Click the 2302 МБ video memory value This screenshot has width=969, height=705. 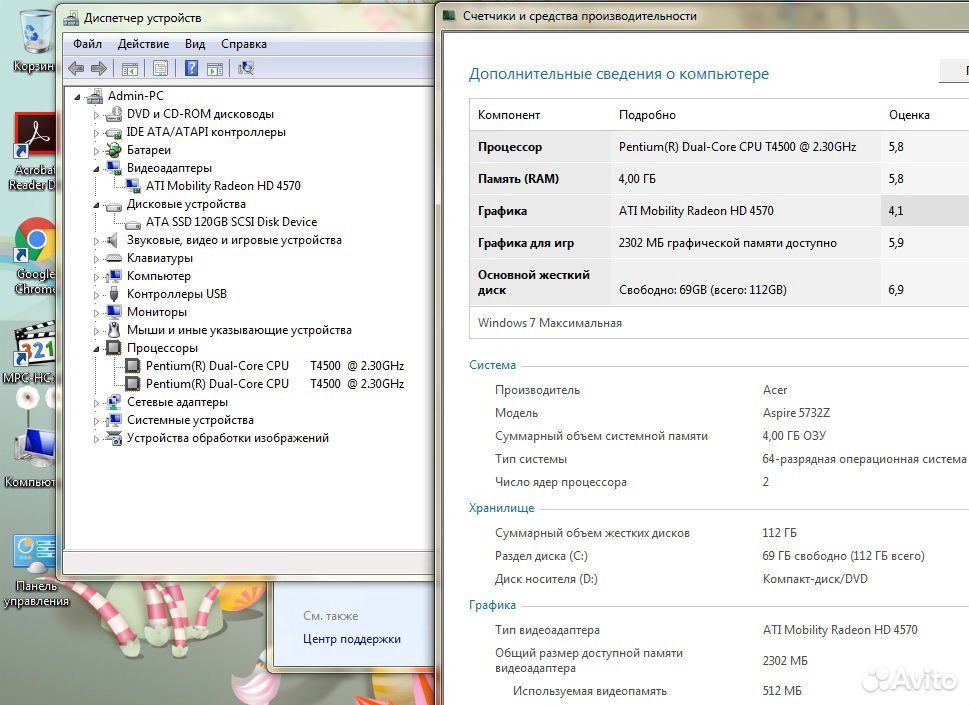pyautogui.click(x=785, y=661)
